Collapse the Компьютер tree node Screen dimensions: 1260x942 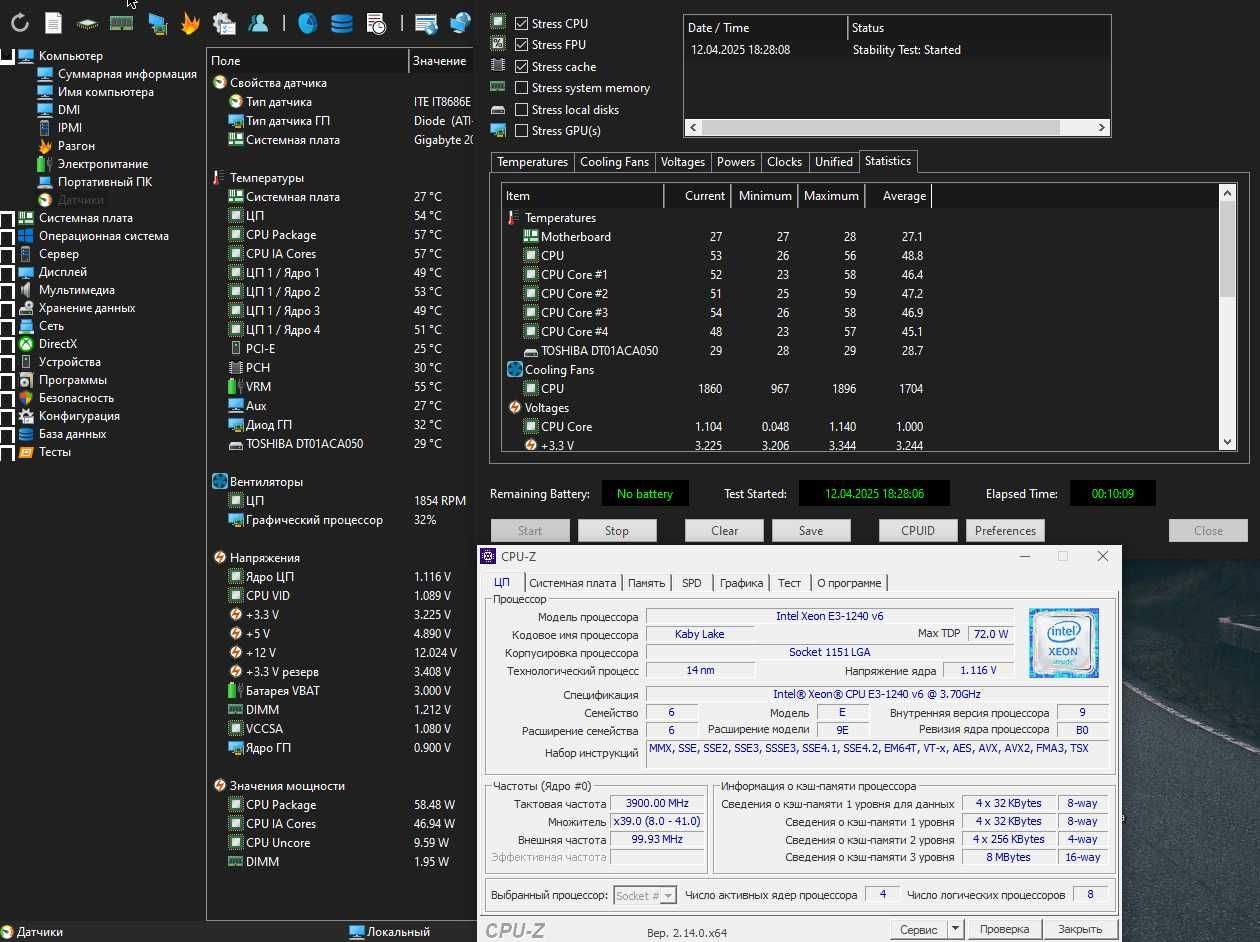point(7,56)
